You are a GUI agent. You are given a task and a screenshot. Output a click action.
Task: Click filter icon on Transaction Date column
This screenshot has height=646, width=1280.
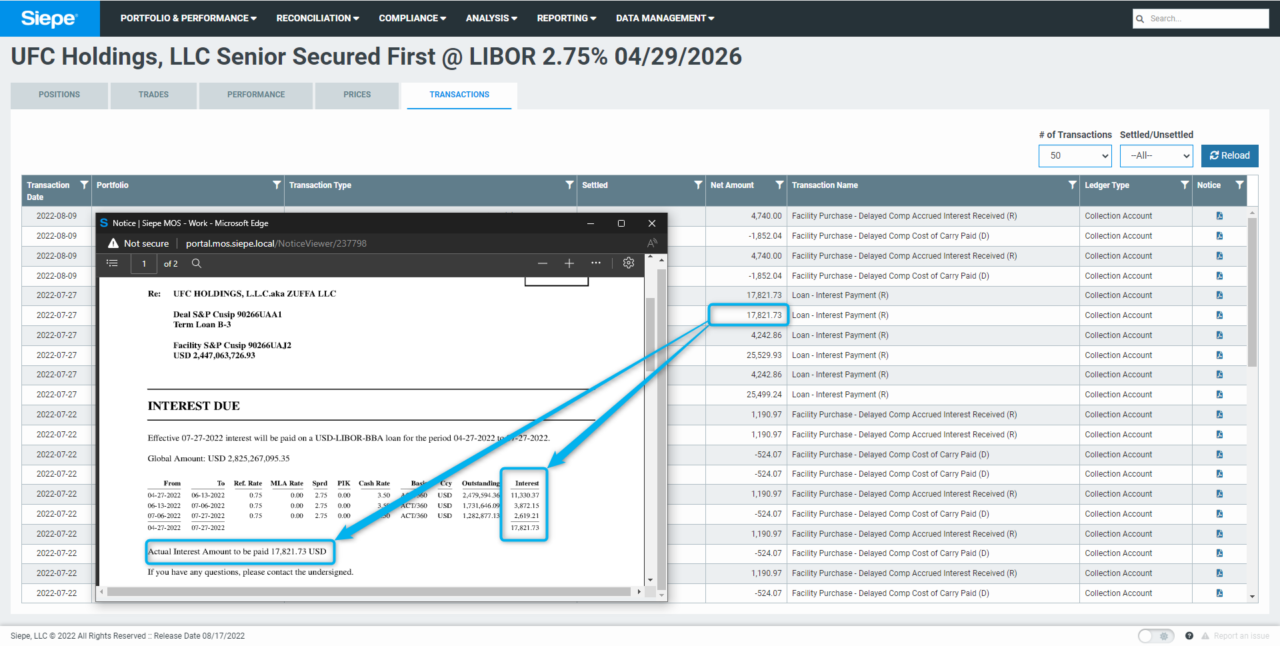84,185
